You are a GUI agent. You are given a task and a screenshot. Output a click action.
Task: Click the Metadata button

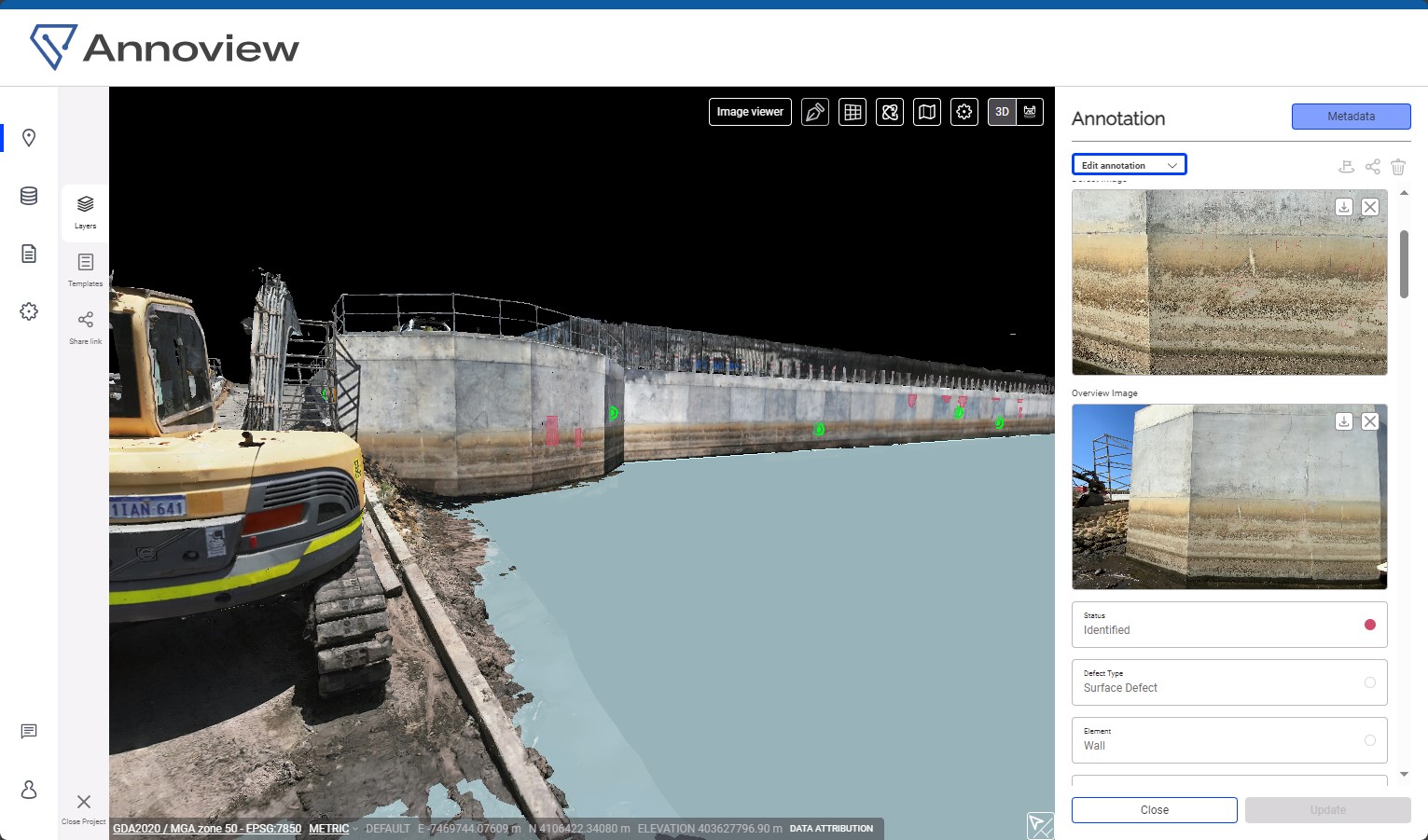click(x=1351, y=117)
